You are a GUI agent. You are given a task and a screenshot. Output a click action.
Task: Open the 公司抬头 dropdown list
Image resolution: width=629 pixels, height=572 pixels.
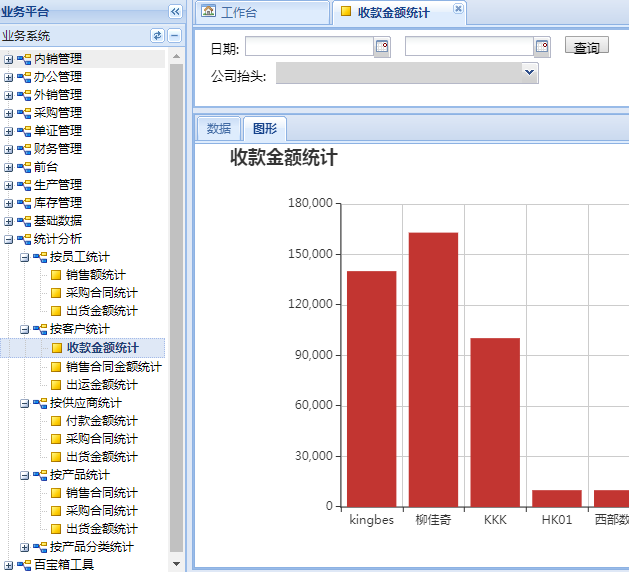(529, 73)
